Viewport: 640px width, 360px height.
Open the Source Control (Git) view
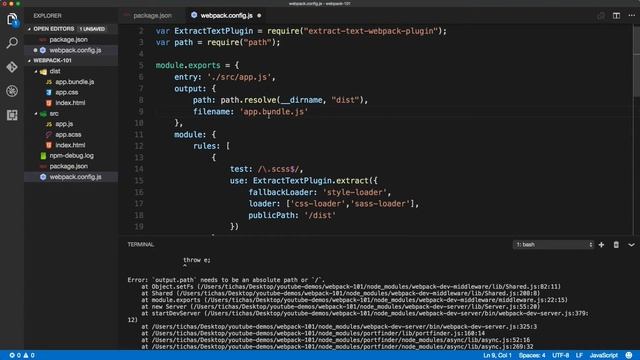[x=12, y=67]
